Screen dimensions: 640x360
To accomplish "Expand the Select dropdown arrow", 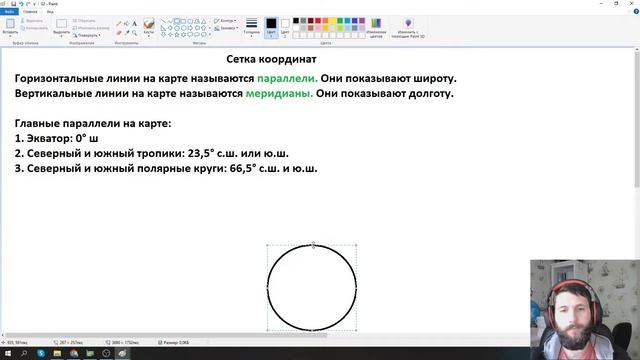I will click(x=62, y=36).
